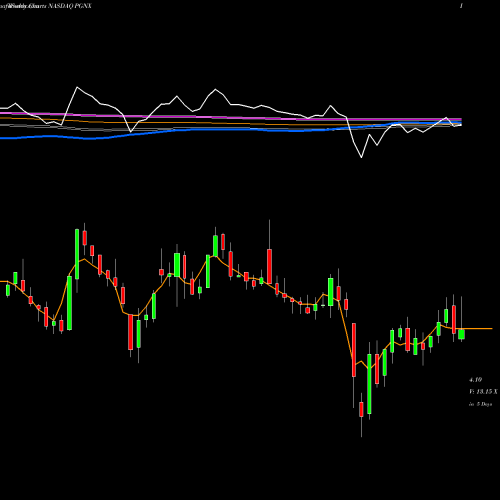Click the orange line's flat extension at right
The image size is (500, 500).
click(x=478, y=329)
